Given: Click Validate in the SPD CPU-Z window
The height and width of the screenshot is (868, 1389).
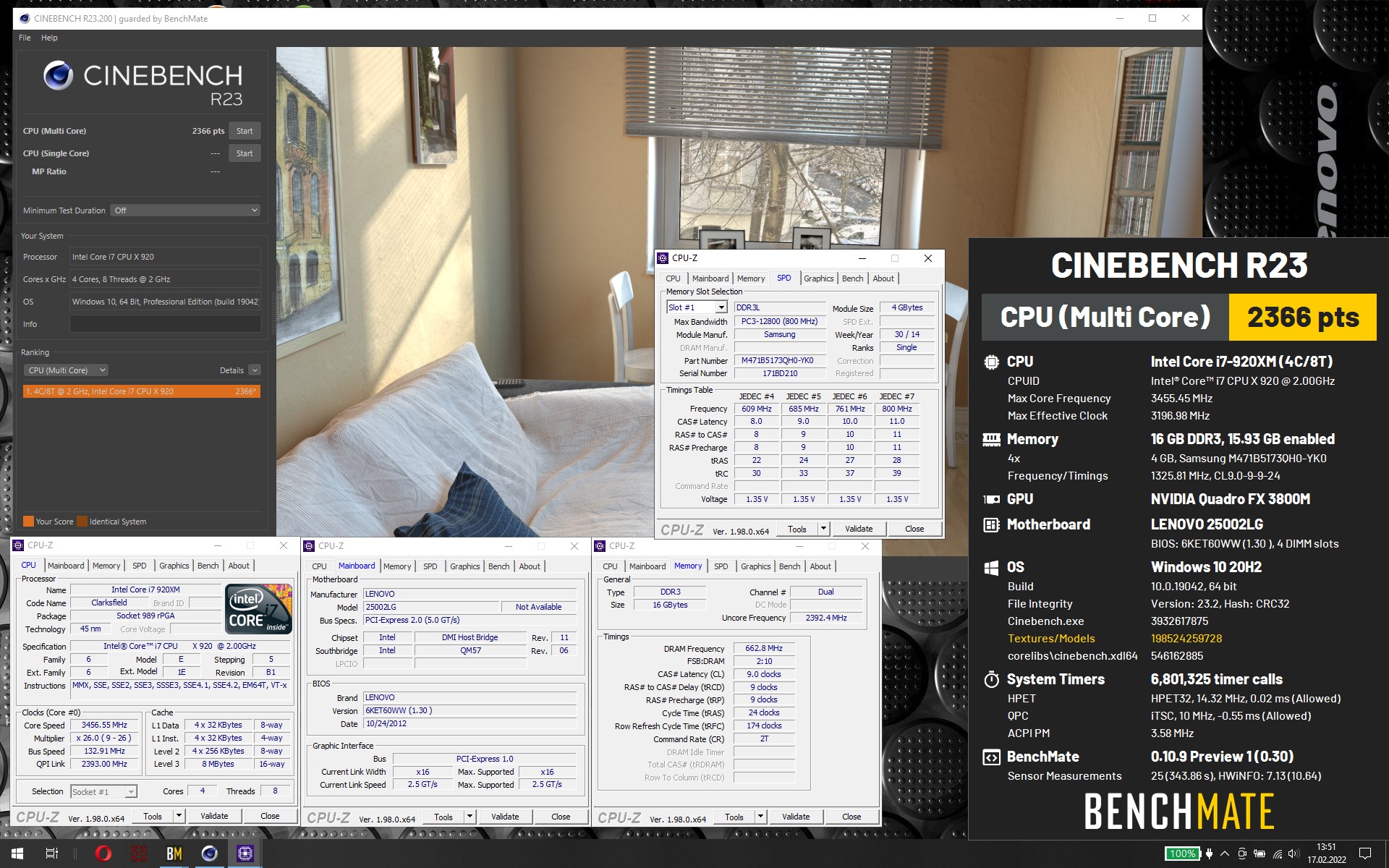Looking at the screenshot, I should coord(859,529).
